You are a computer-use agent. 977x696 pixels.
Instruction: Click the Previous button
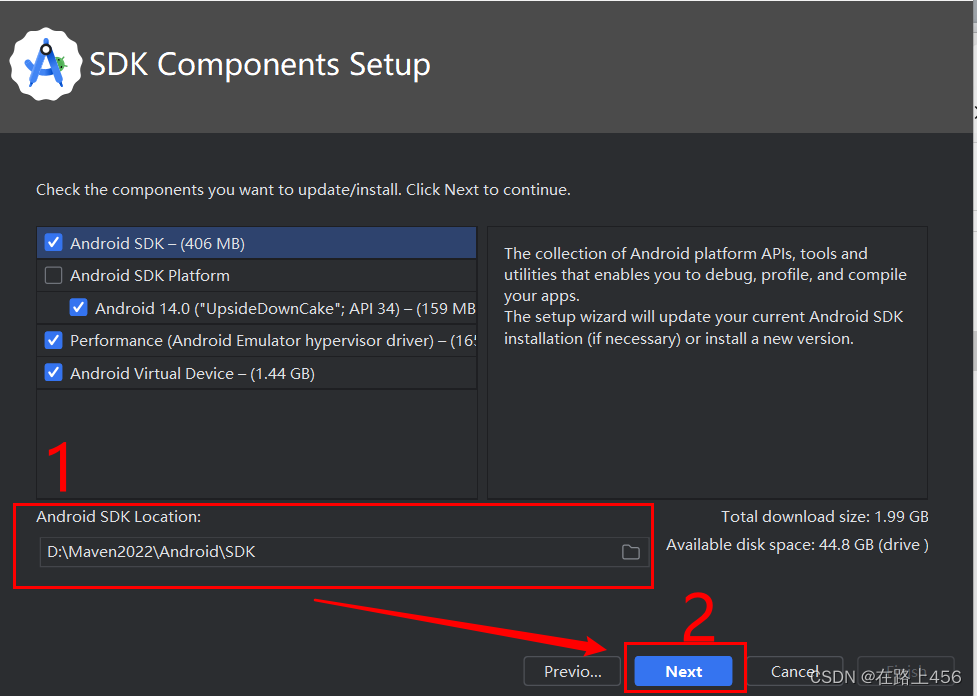(x=571, y=671)
